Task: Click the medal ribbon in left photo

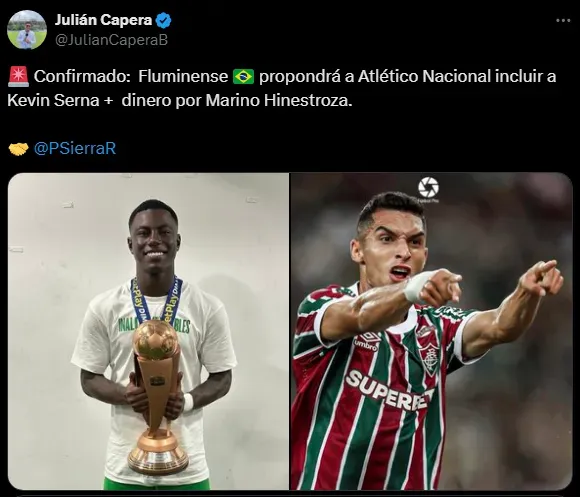Action: click(x=157, y=300)
